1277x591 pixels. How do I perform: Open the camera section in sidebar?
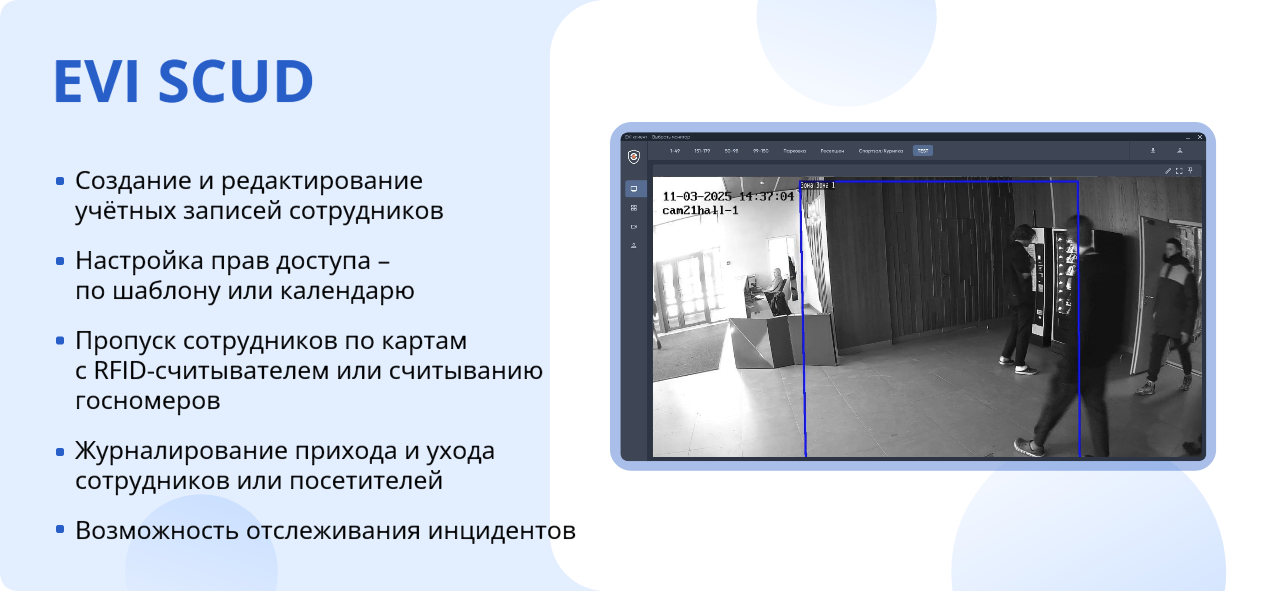[x=634, y=227]
